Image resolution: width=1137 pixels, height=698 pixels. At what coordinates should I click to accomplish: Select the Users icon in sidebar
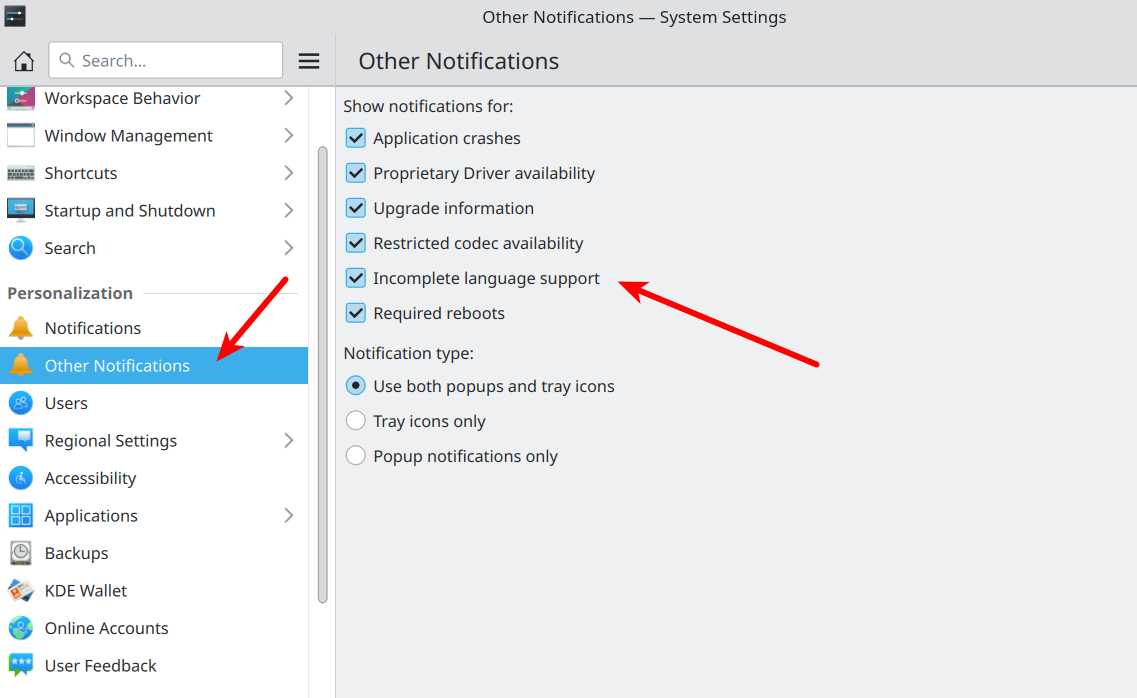[x=21, y=403]
